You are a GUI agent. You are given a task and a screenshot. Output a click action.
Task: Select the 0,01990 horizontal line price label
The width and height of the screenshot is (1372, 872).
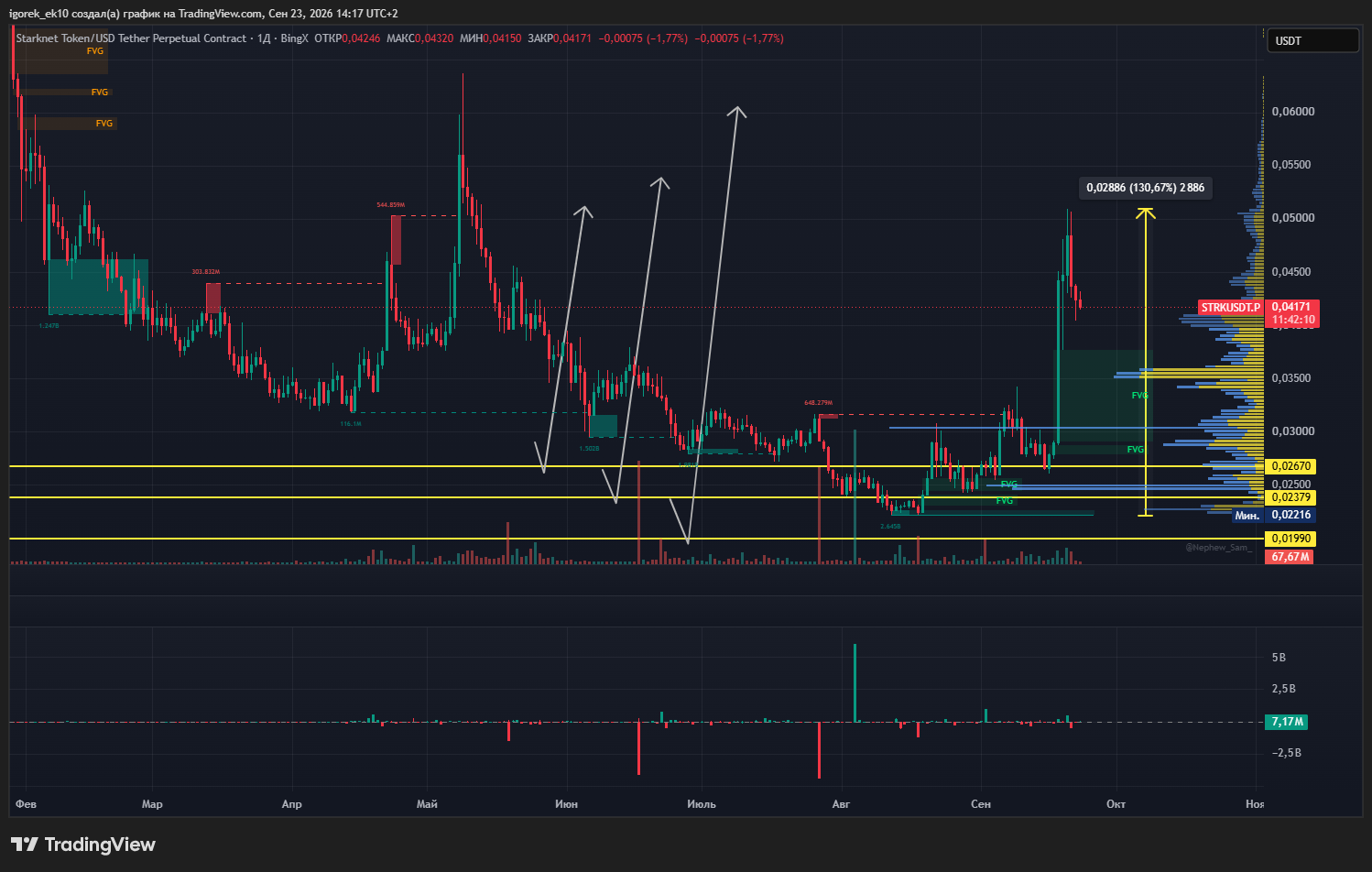(1290, 539)
